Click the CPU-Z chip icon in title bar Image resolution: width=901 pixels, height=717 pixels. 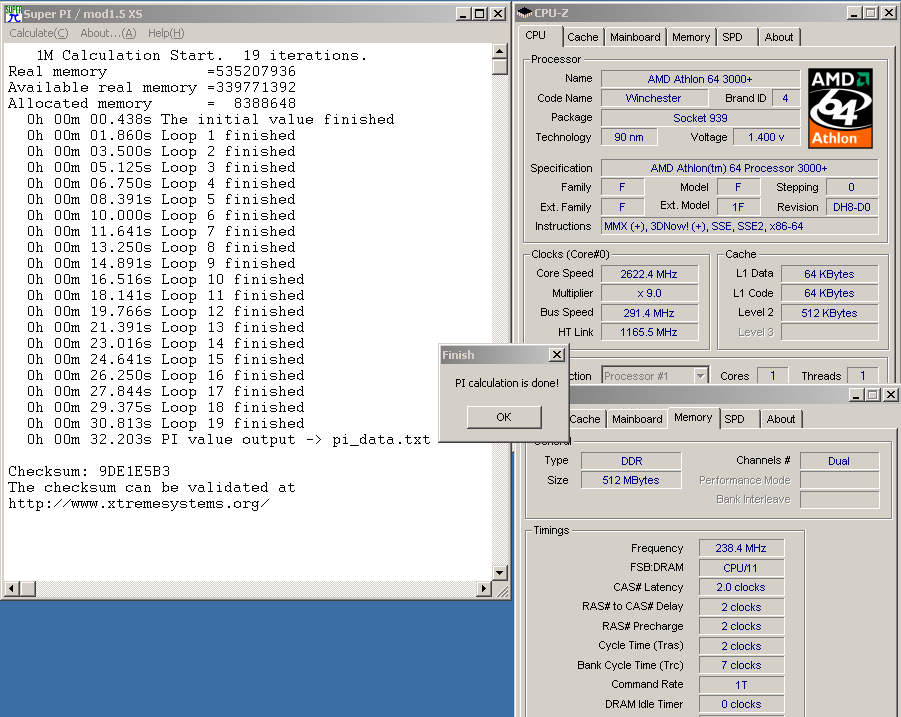pos(525,13)
